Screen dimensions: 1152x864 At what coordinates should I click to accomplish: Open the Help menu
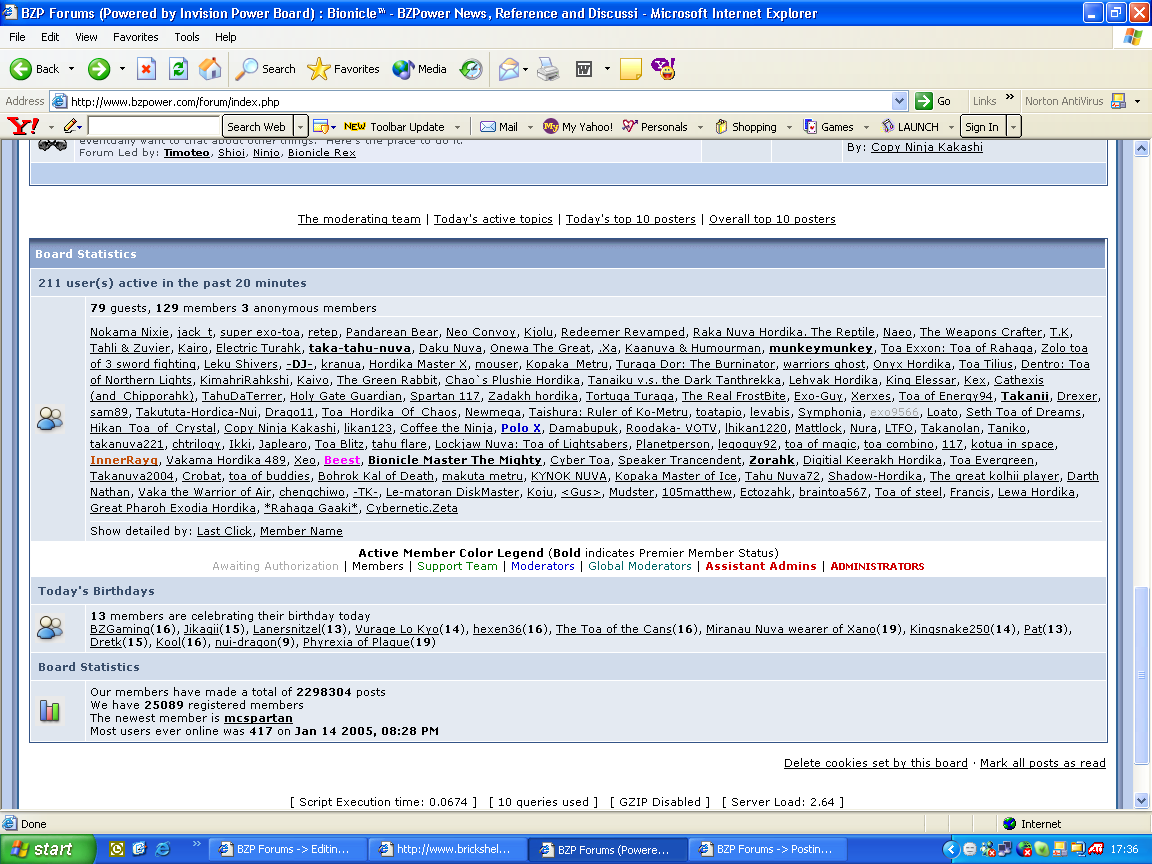226,37
